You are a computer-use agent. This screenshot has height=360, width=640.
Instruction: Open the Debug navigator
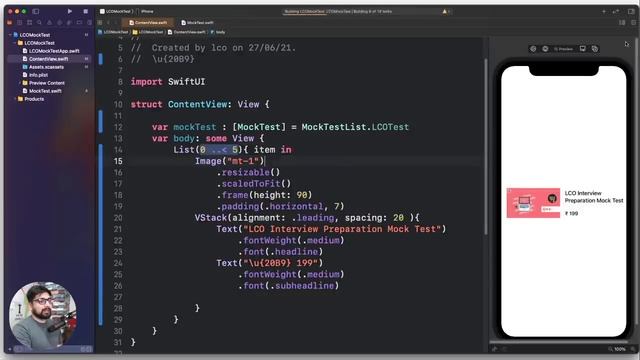pos(69,22)
